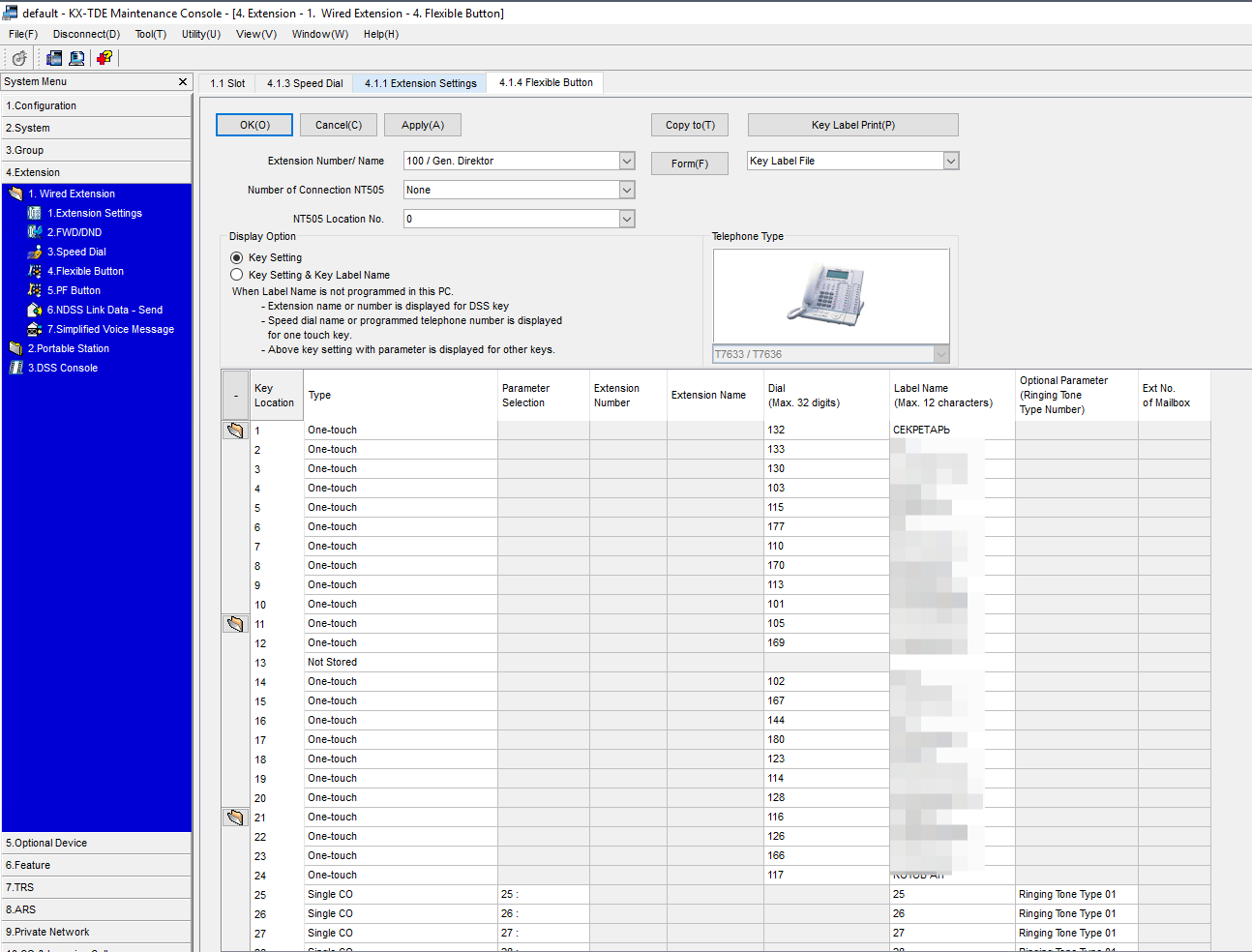Click the Apply(A) button
Screen dimensions: 1252x952
pos(423,125)
